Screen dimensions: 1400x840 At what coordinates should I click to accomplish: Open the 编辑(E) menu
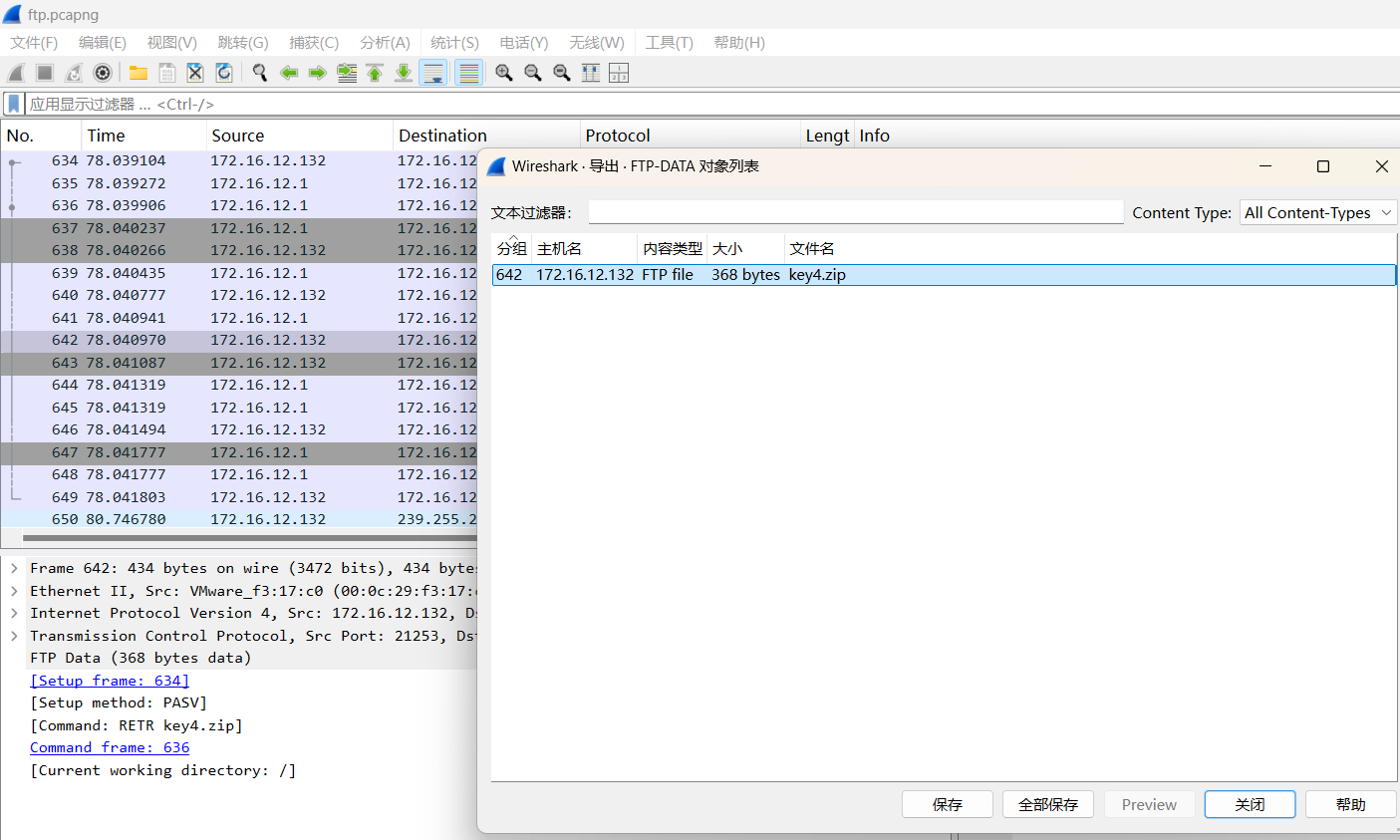click(x=103, y=43)
